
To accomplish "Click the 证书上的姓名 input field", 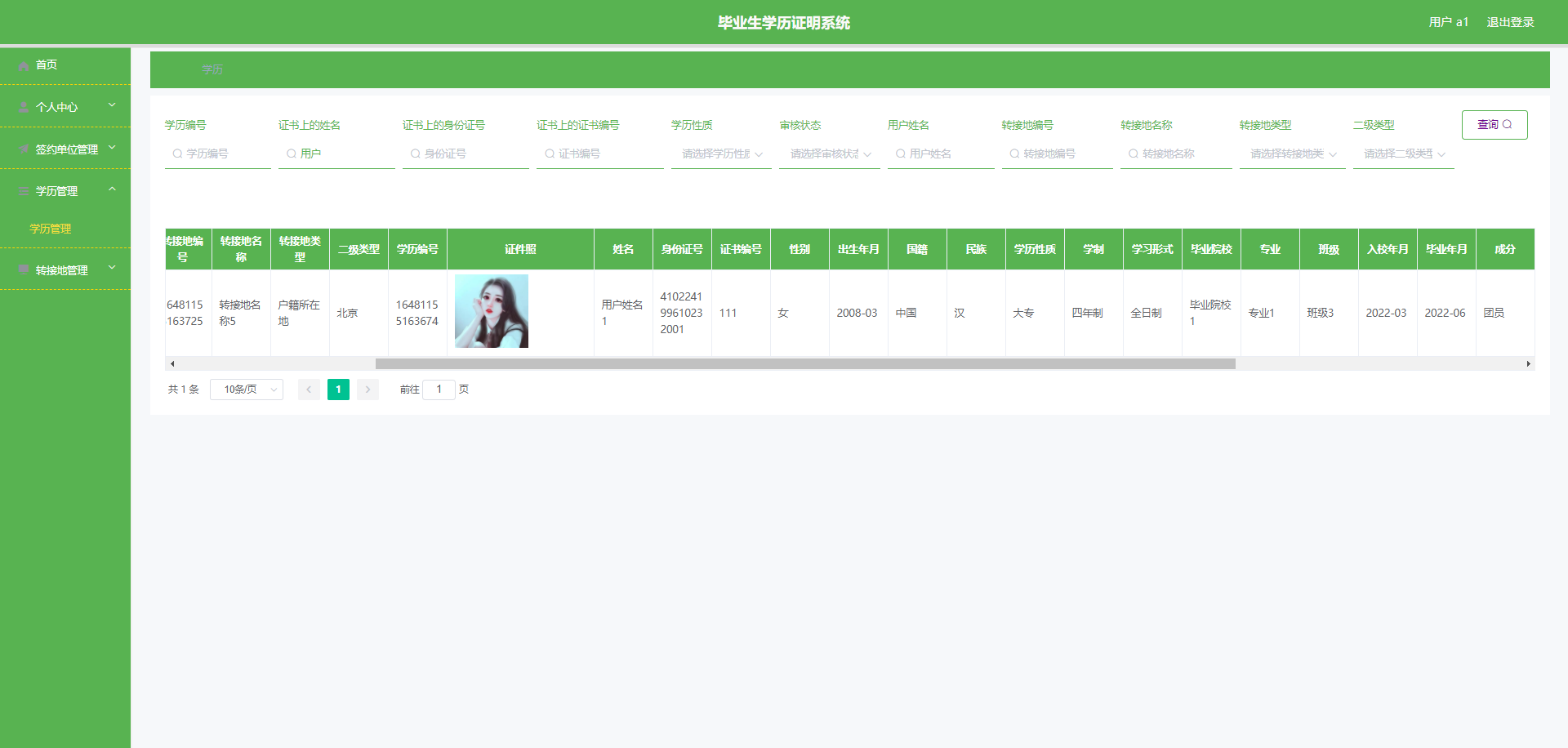I will [336, 154].
